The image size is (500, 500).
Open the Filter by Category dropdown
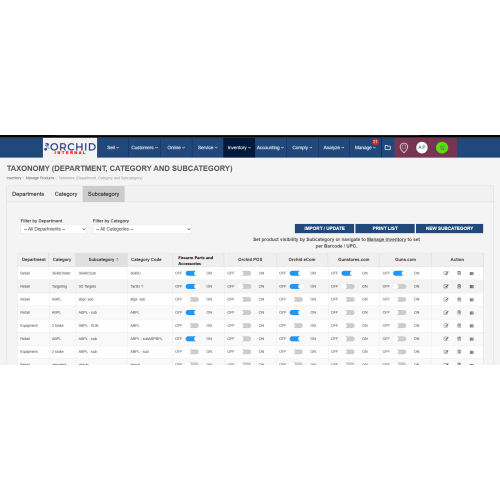click(142, 229)
